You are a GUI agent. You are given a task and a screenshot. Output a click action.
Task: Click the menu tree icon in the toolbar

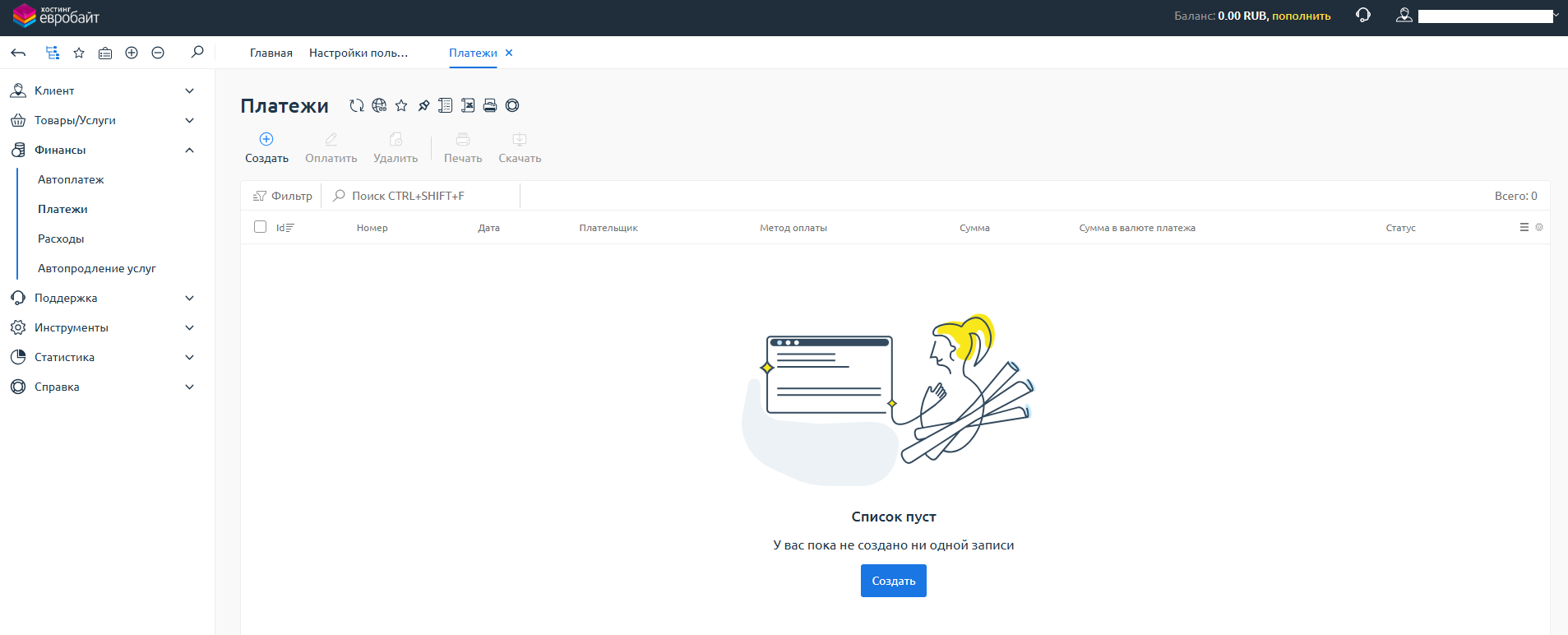(53, 53)
